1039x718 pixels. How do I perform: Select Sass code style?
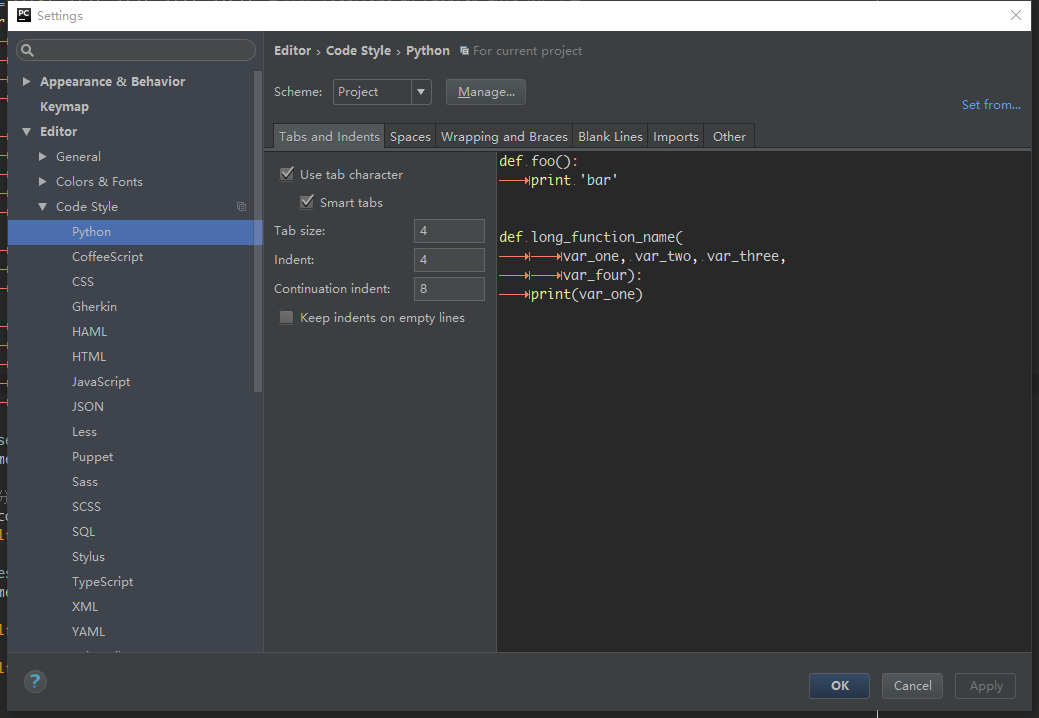85,482
